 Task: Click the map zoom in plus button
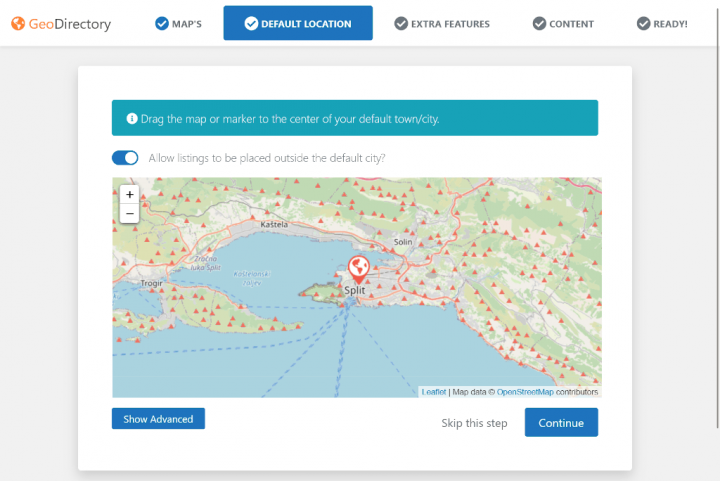(x=129, y=194)
